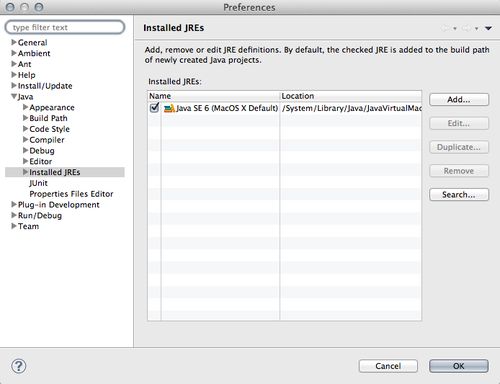Go forward using the navigation arrow
This screenshot has height=384, width=500.
[x=466, y=28]
